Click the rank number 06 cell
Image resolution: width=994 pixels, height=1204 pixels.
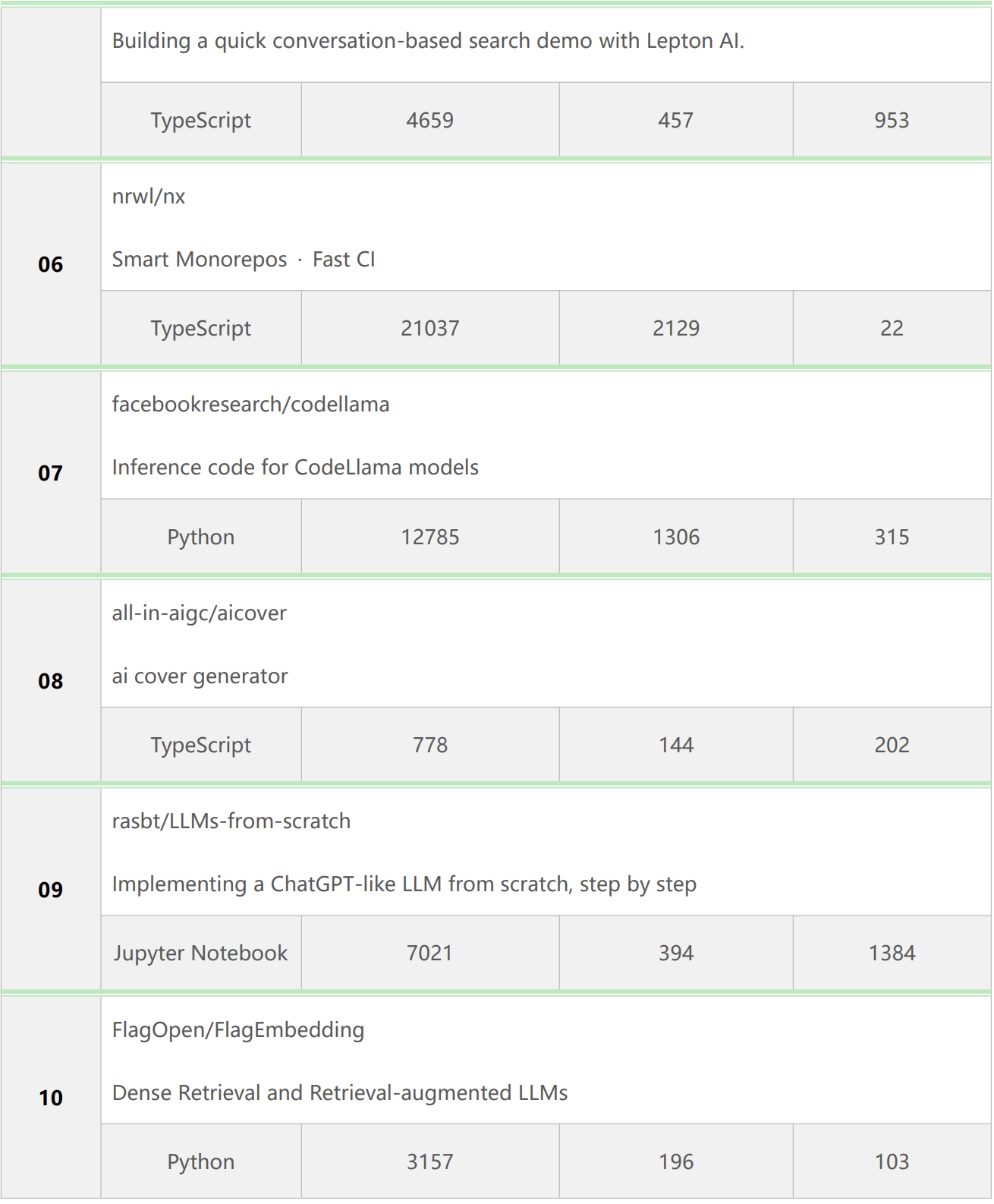click(x=51, y=265)
